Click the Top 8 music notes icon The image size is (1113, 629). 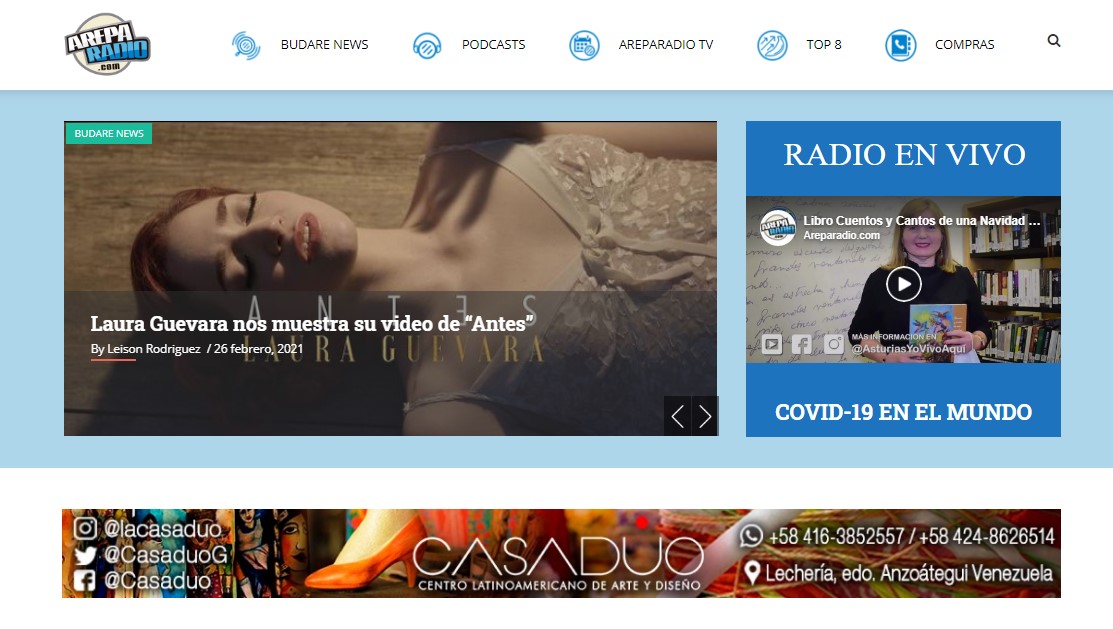click(772, 45)
